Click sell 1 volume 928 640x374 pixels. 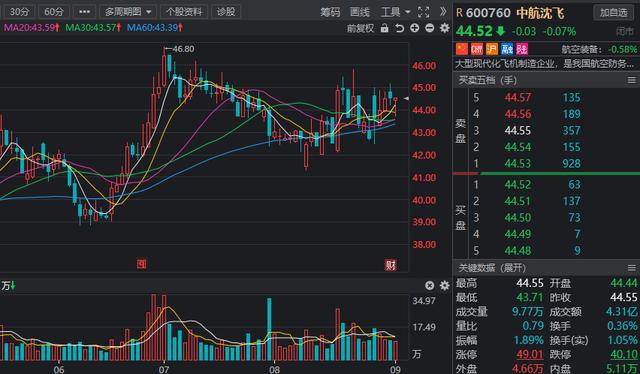click(571, 164)
